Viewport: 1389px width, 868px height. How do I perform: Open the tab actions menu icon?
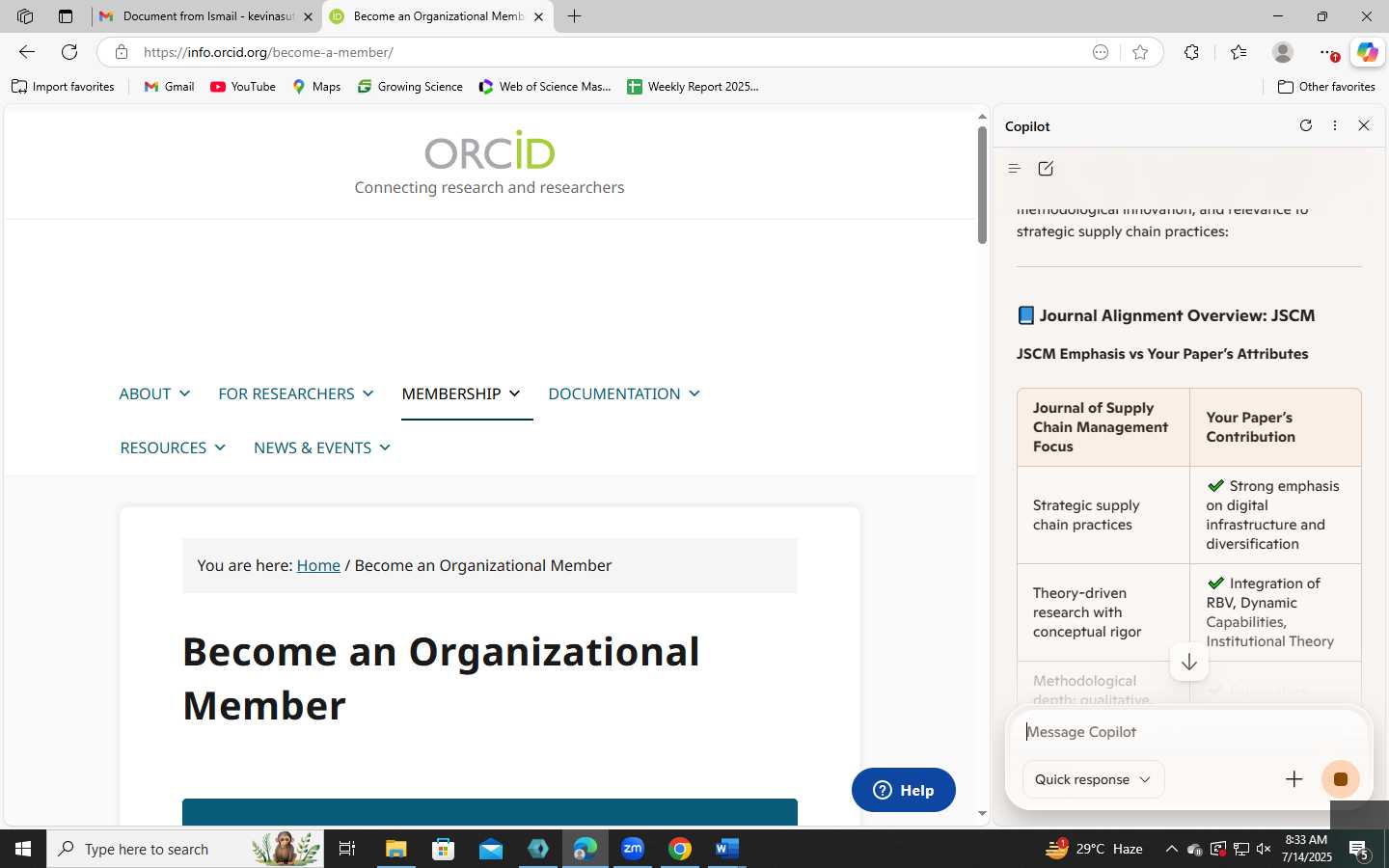click(x=66, y=16)
